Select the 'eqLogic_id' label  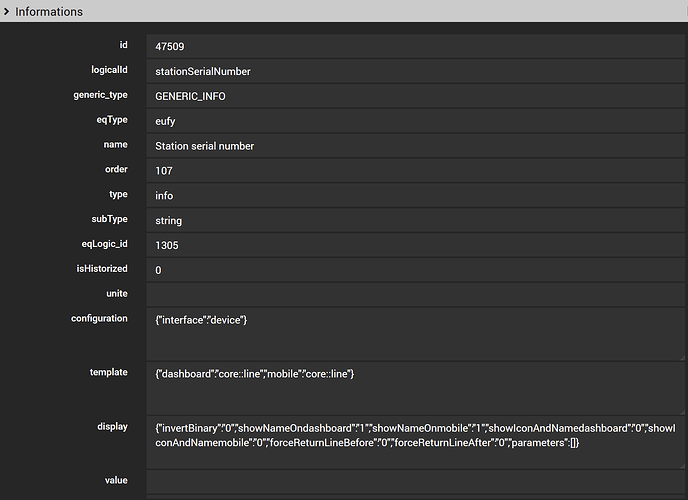(104, 244)
